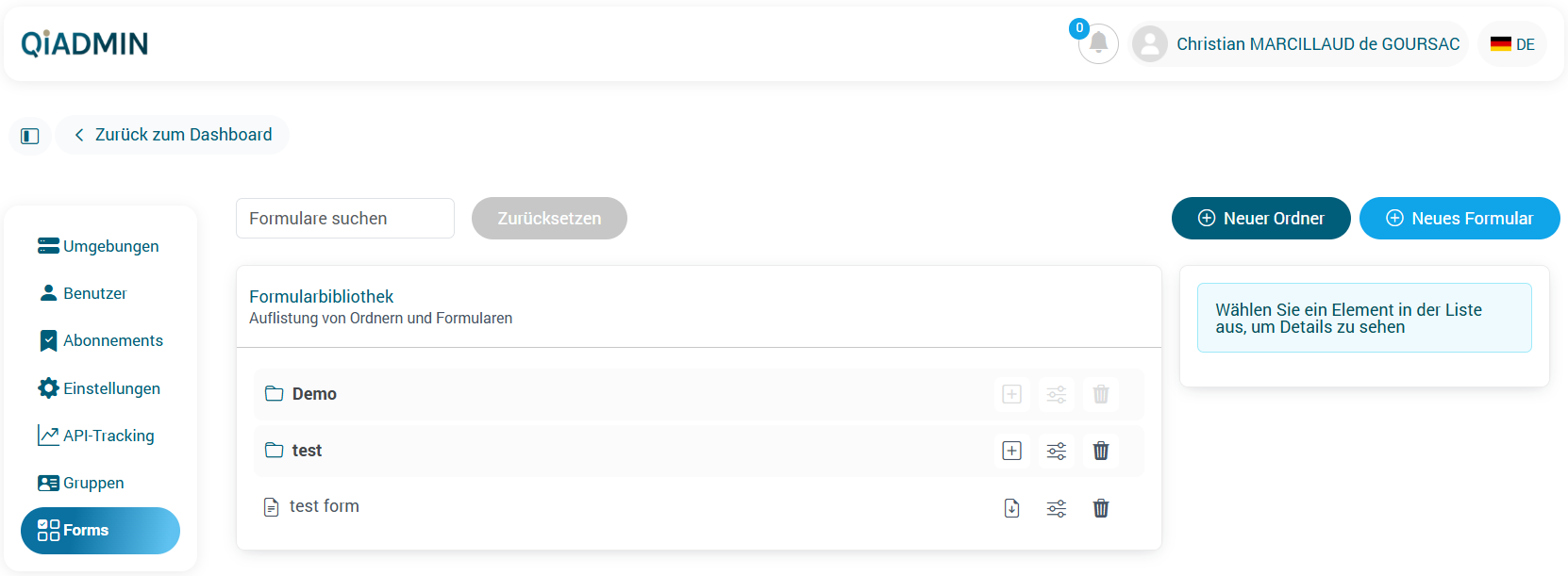Create a form with Neues Formular
This screenshot has width=1568, height=576.
1460,219
